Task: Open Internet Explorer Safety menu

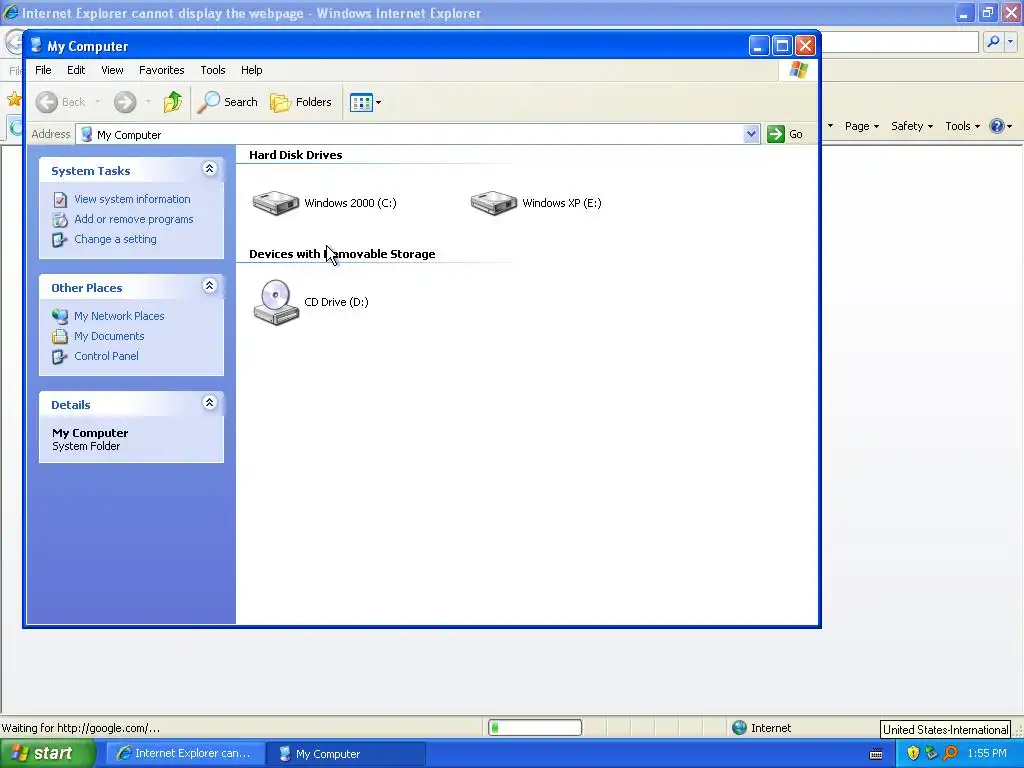Action: [x=912, y=126]
